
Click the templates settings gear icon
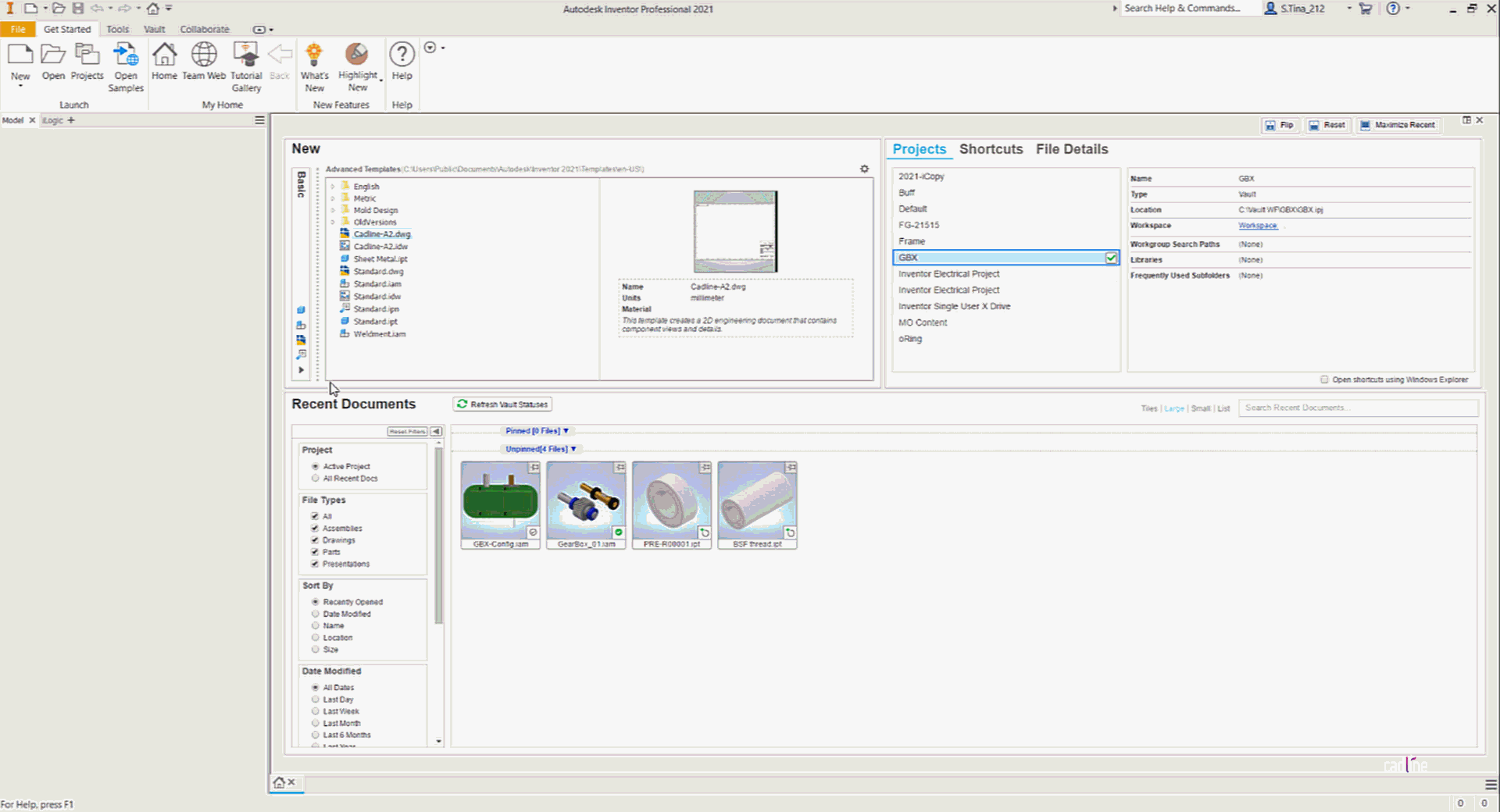pos(864,168)
